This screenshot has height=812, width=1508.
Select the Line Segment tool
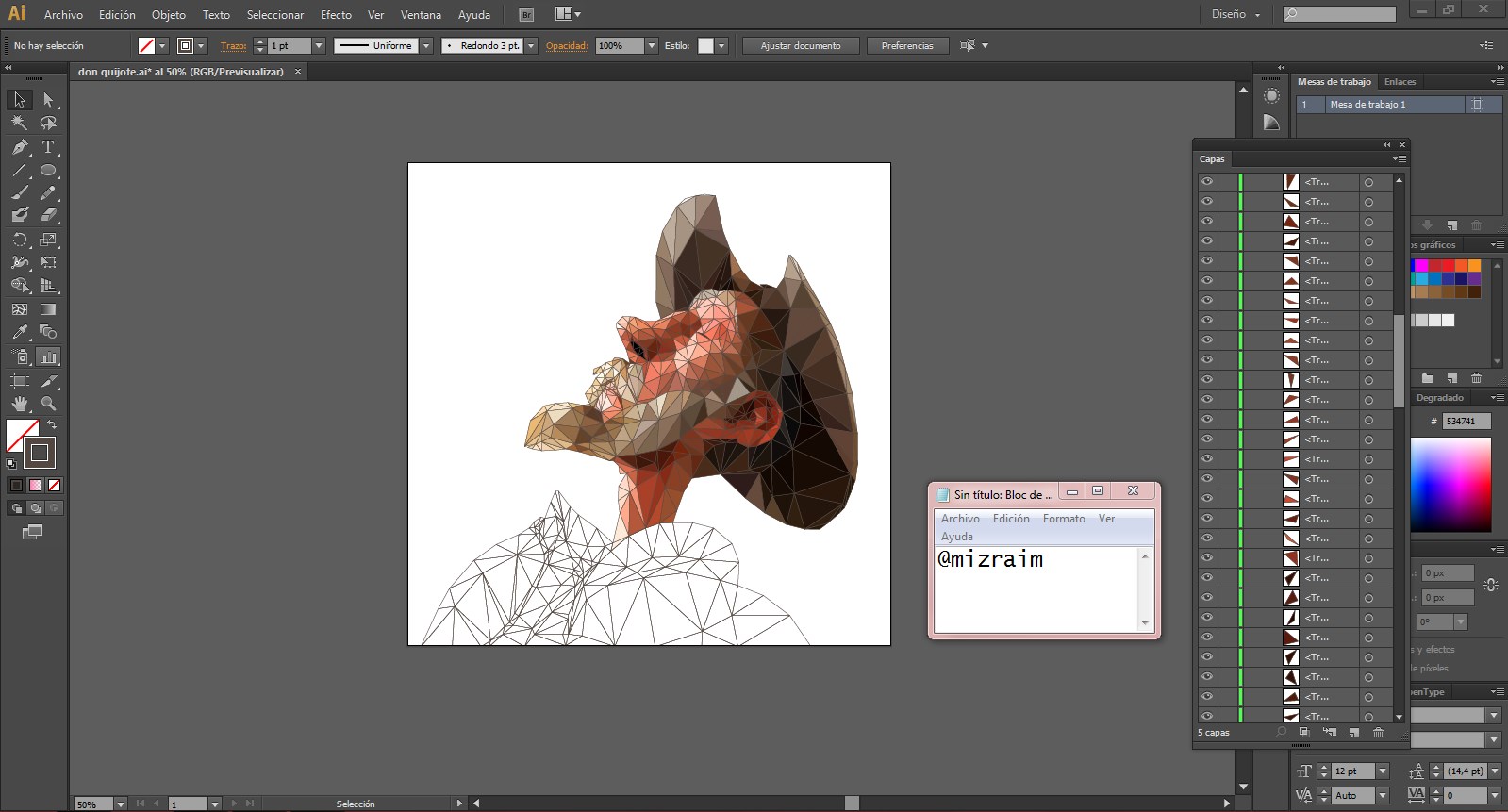pos(20,171)
